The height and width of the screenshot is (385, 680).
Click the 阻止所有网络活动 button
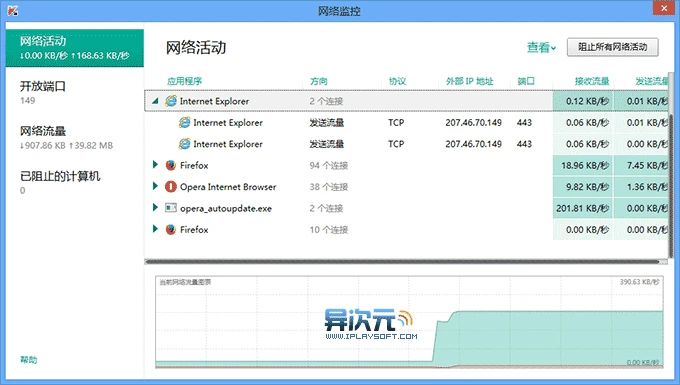tap(612, 47)
